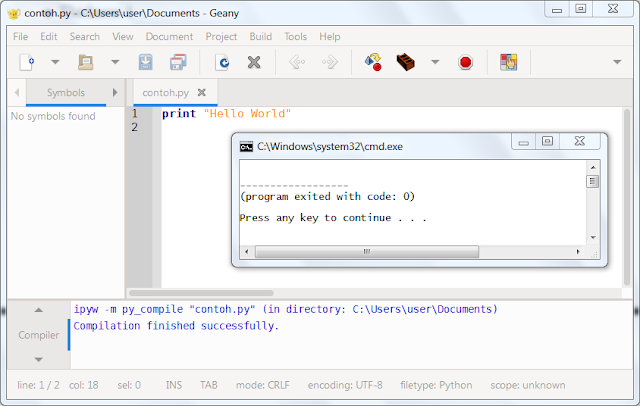
Task: Switch message tabs with down arrow
Action: 38,359
